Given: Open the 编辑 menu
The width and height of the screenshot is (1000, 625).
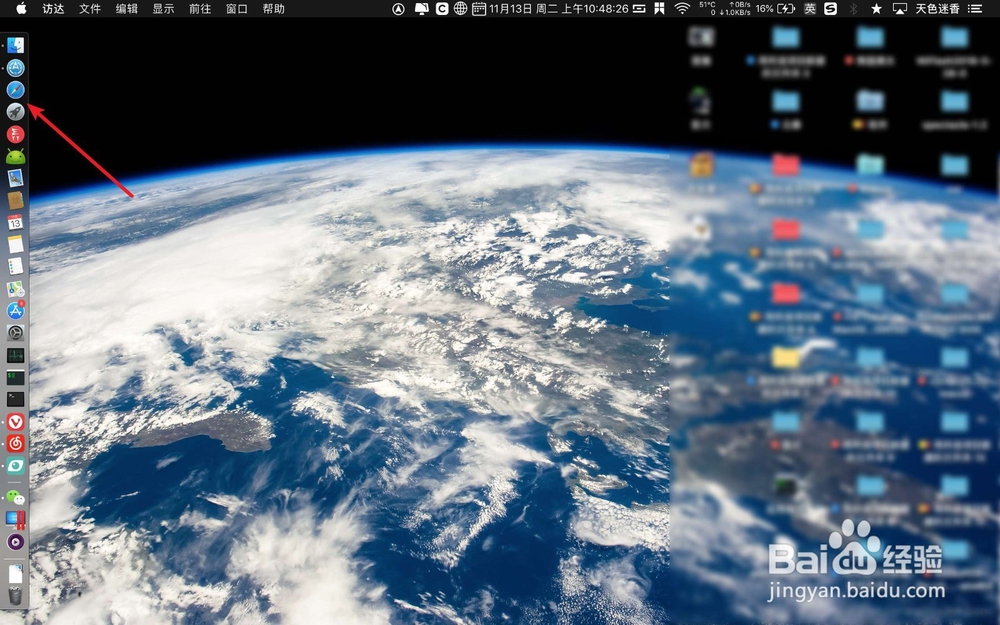Looking at the screenshot, I should (127, 9).
